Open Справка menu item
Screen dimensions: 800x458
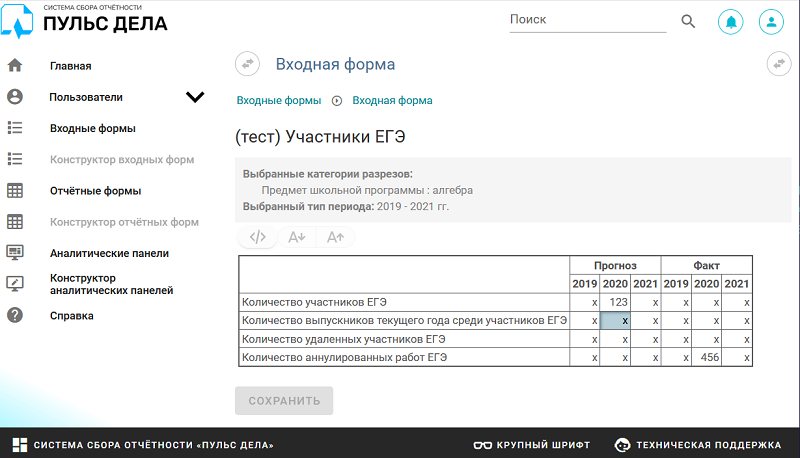[x=71, y=316]
